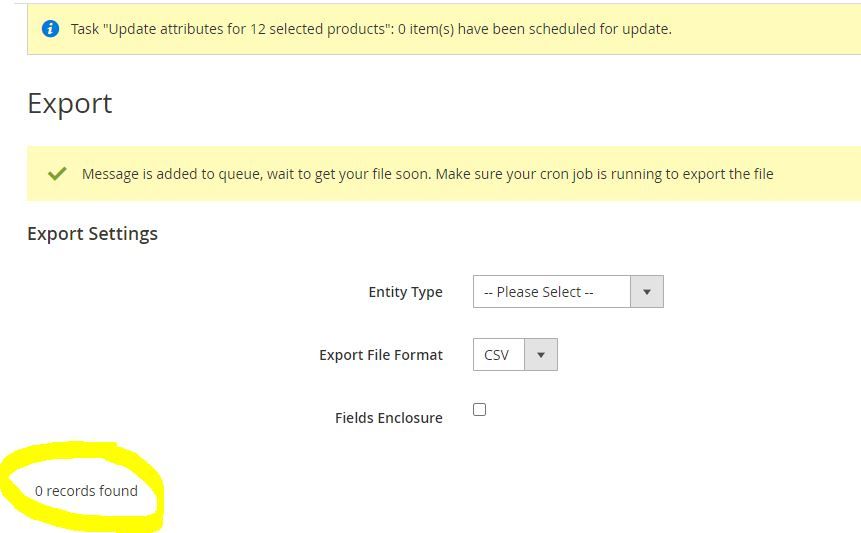The width and height of the screenshot is (861, 533).
Task: Click the Entity Type label
Action: (x=405, y=292)
